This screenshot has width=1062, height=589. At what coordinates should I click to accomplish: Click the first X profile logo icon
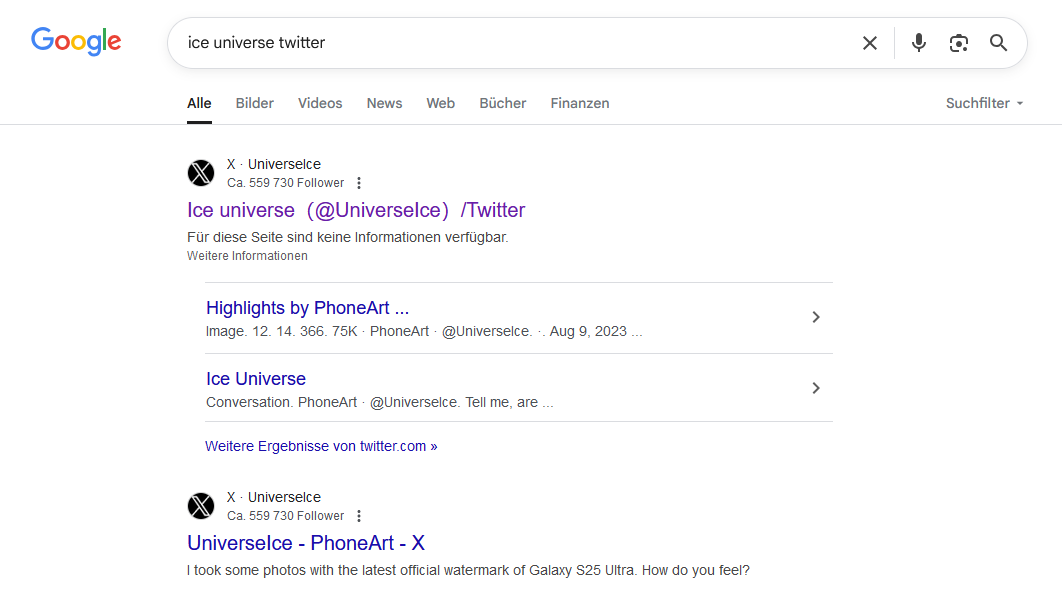[201, 173]
